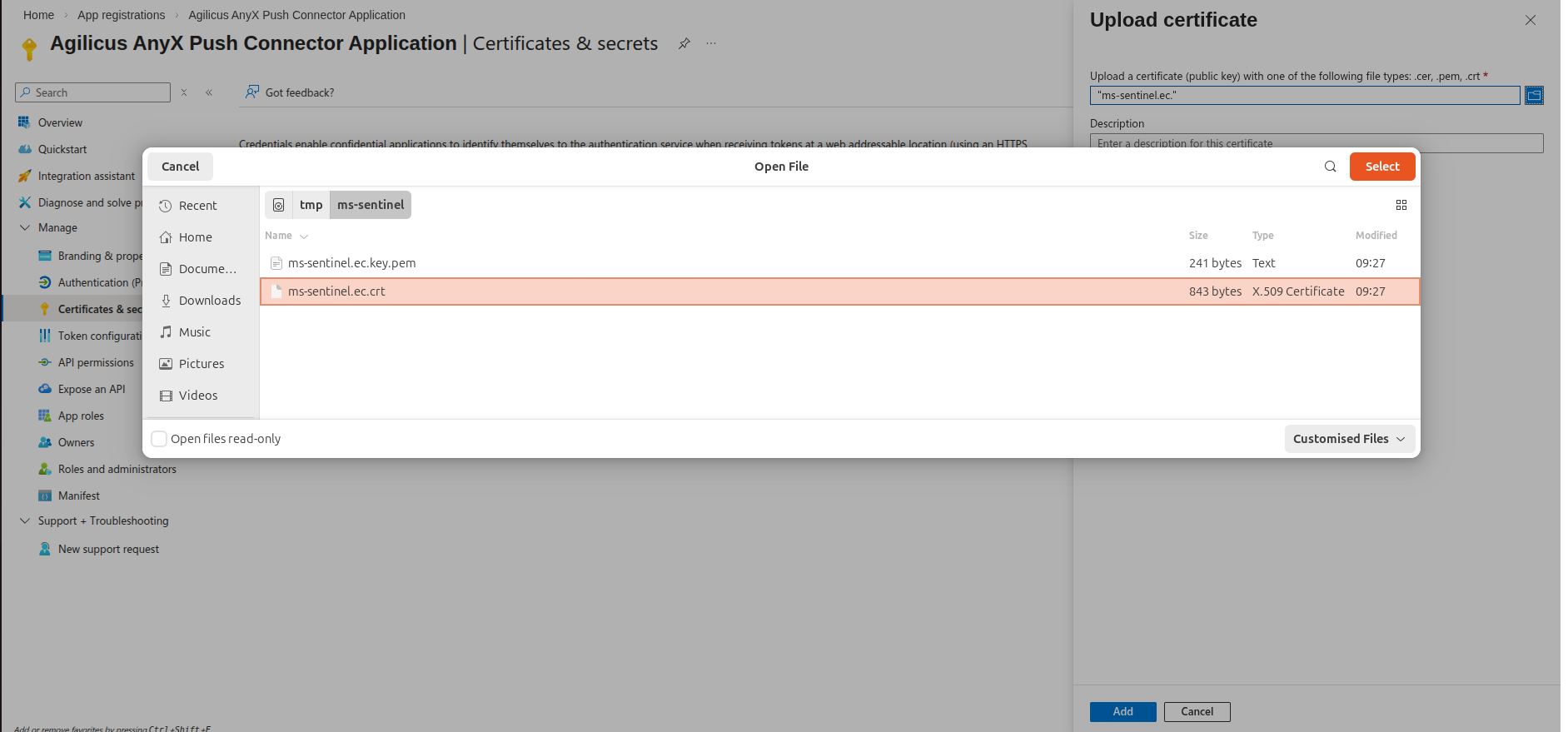This screenshot has height=732, width=1568.
Task: Click the Token configuration bars icon
Action: click(45, 336)
